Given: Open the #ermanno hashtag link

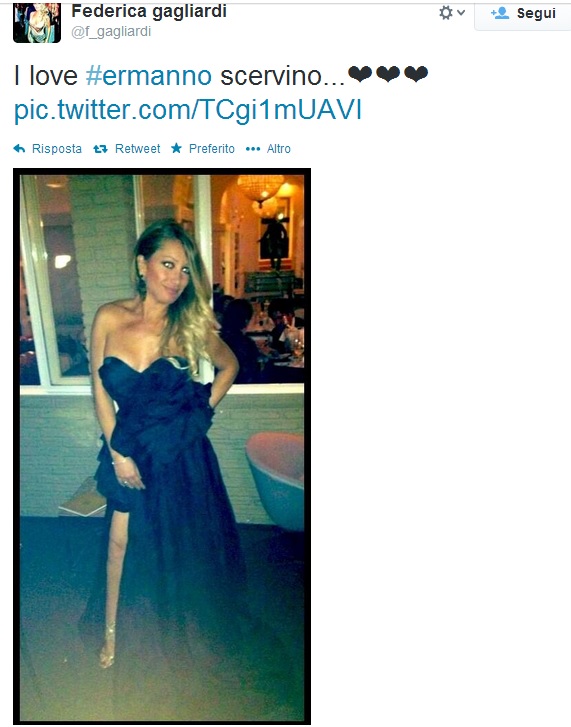Looking at the screenshot, I should coord(149,76).
